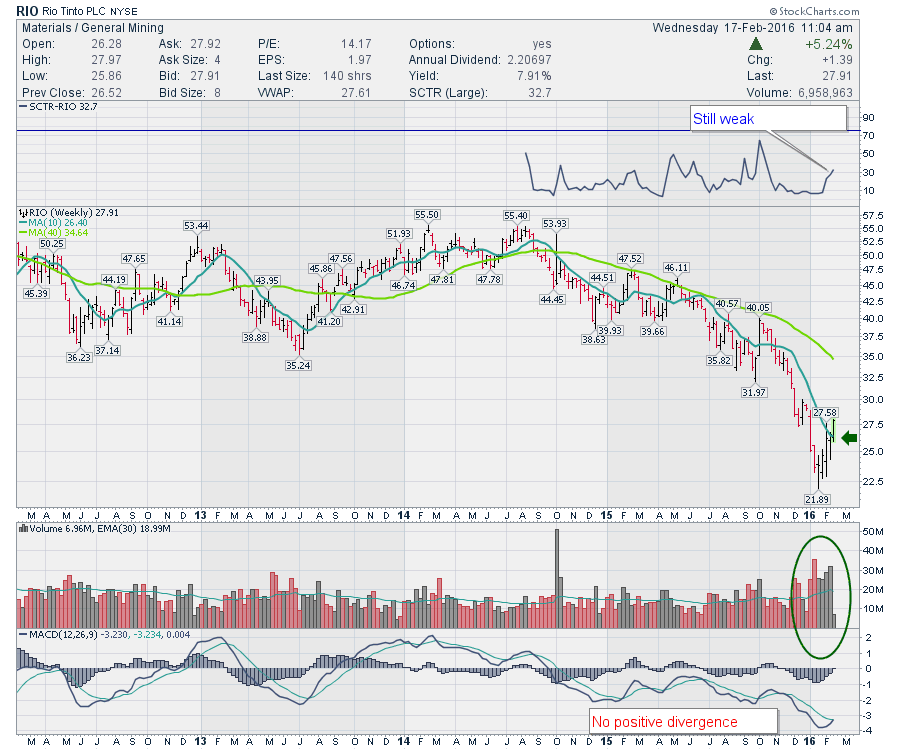Select the Low value 25.86
The height and width of the screenshot is (750, 900).
pos(106,76)
